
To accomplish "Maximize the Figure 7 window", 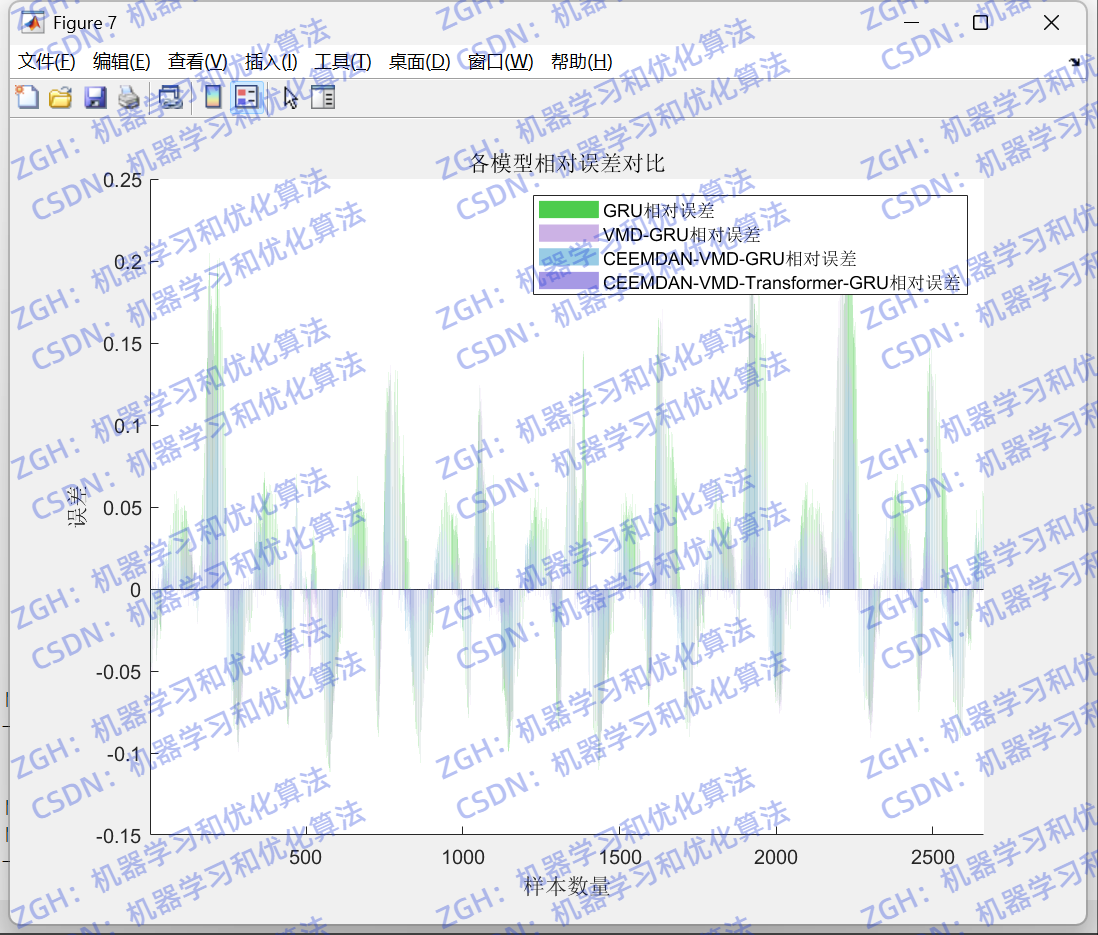I will tap(980, 23).
